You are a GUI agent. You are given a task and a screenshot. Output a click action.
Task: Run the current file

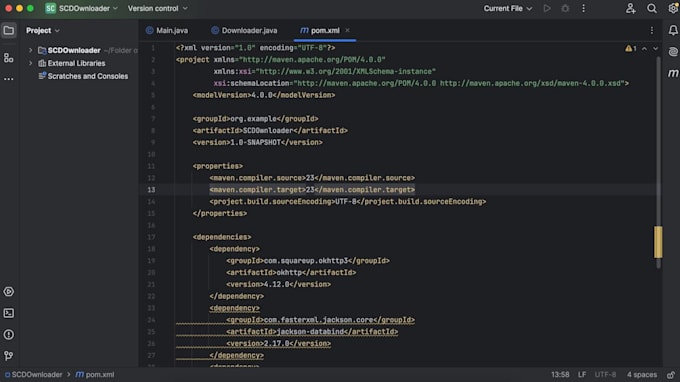tap(547, 8)
